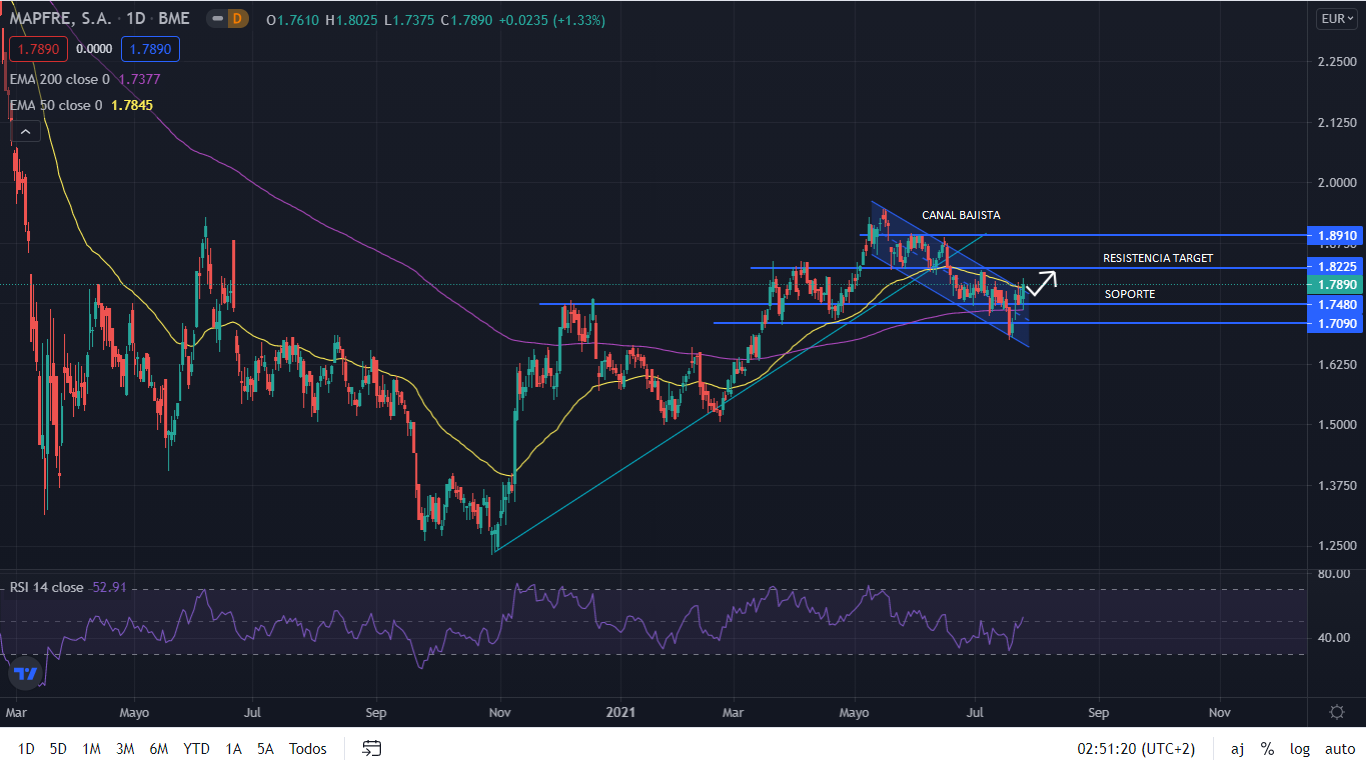Open chart settings gear icon
This screenshot has width=1366, height=768.
pyautogui.click(x=1336, y=712)
